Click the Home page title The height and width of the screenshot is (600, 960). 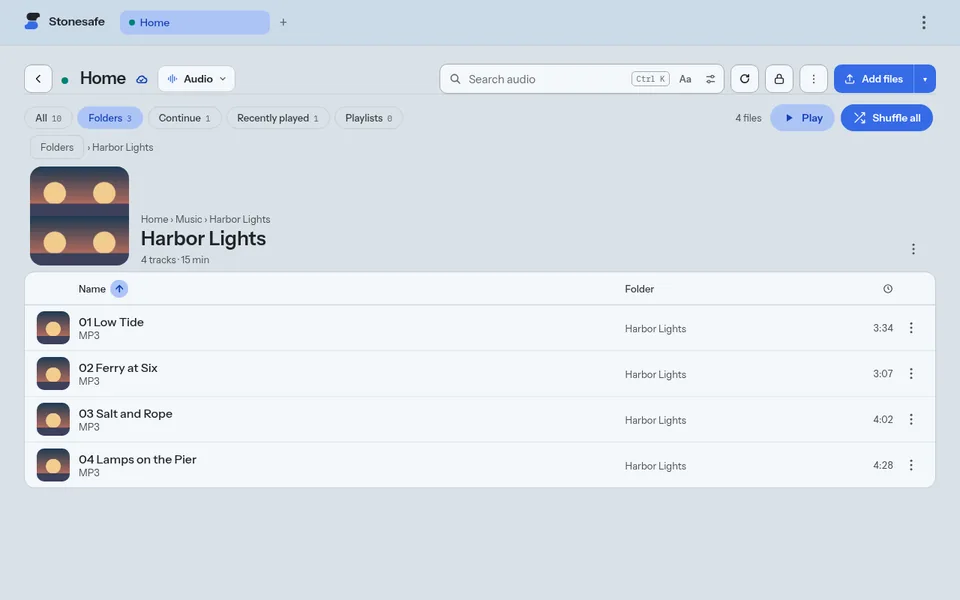pyautogui.click(x=103, y=78)
